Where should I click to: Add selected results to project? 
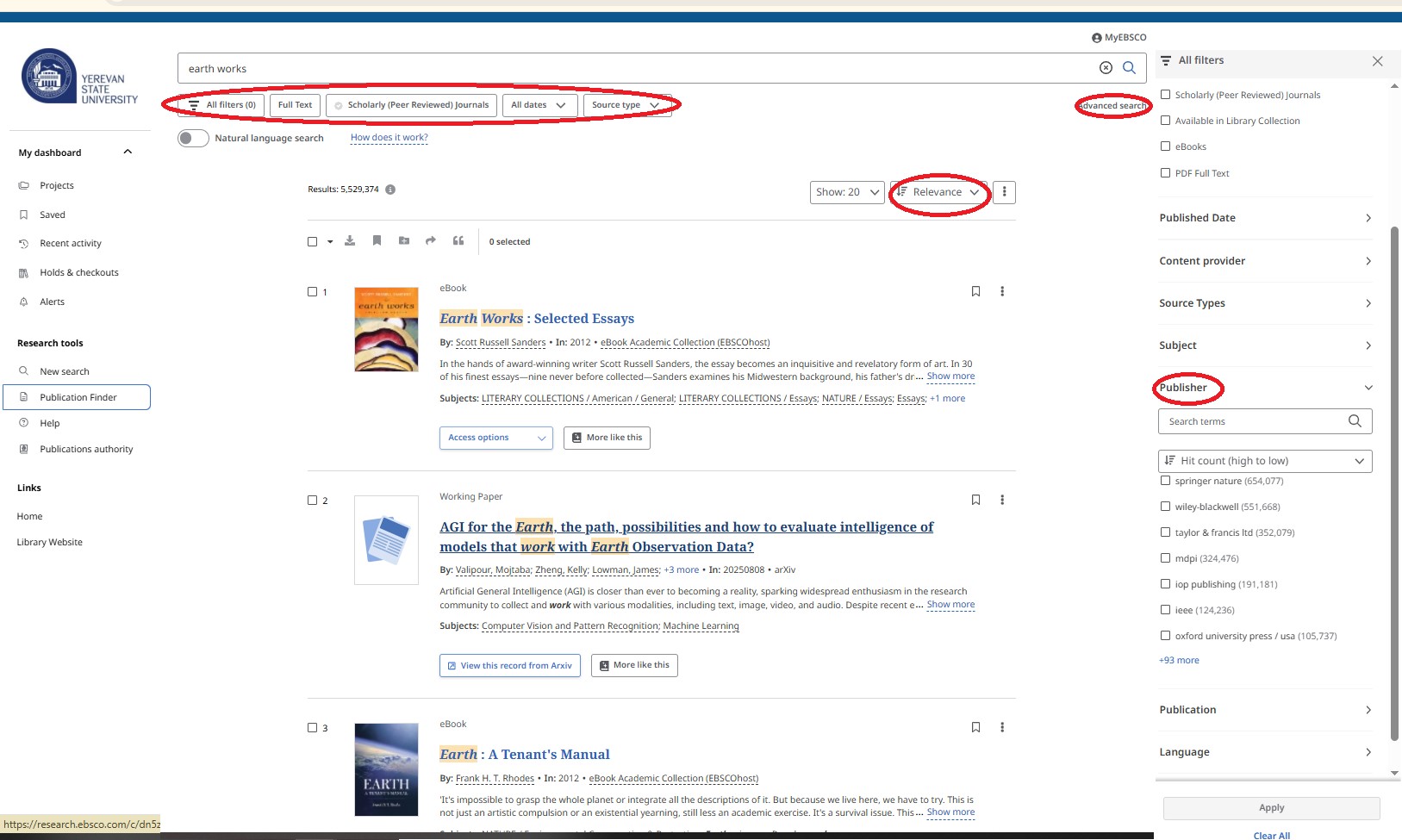click(404, 241)
